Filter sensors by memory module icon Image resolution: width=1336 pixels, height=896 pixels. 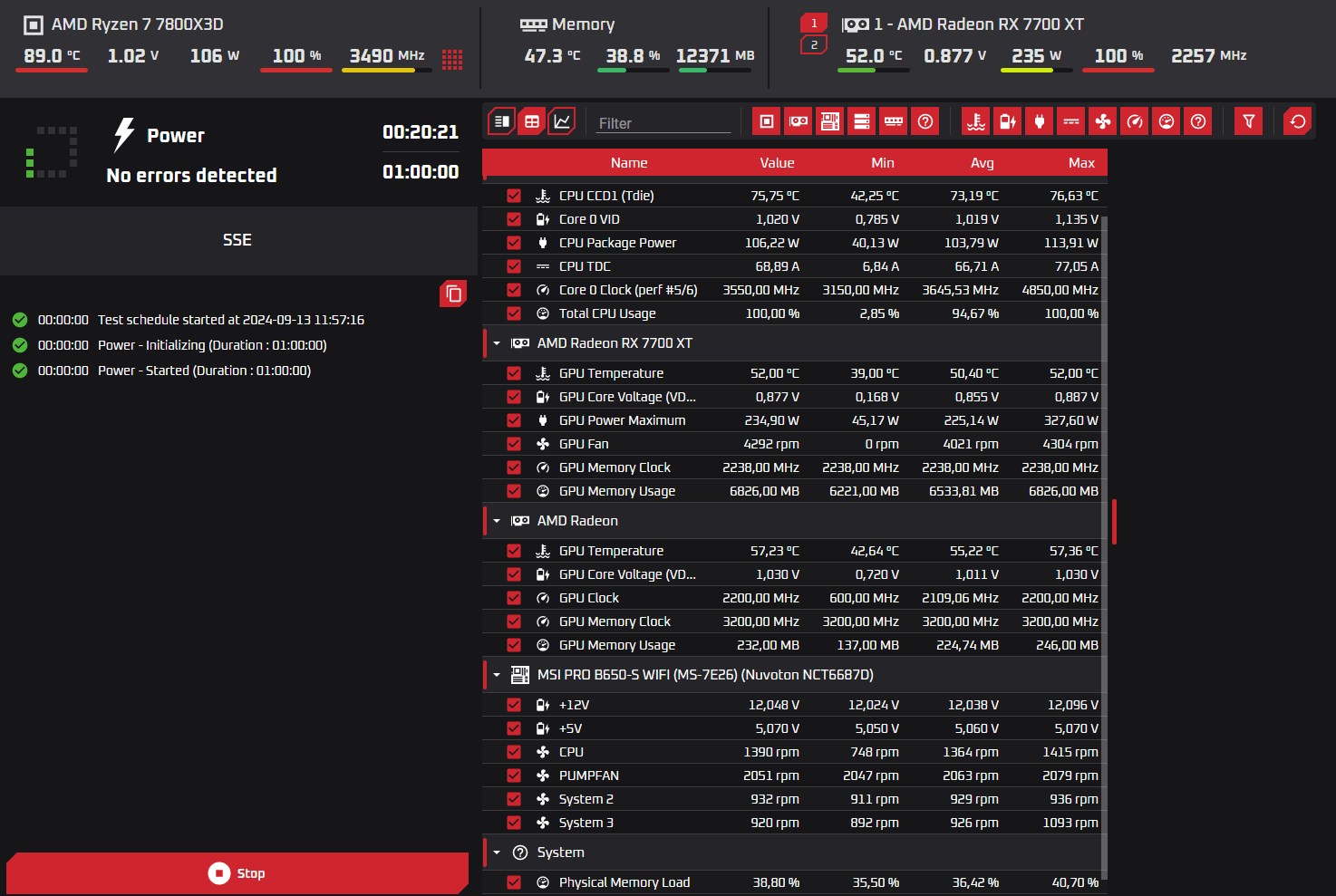tap(894, 120)
